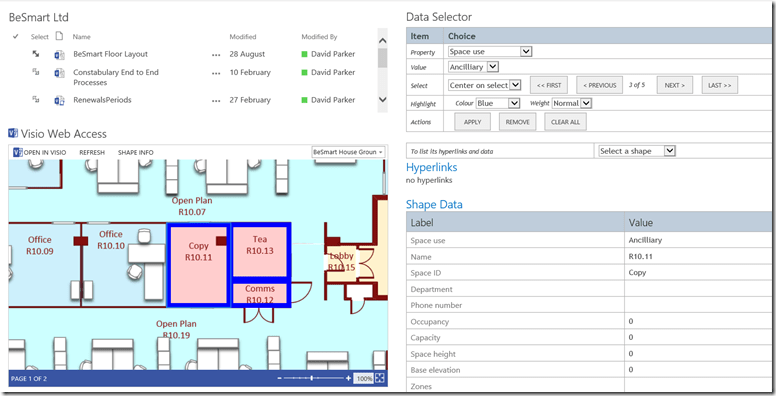The image size is (776, 396).
Task: Click the APPLY button
Action: pos(472,122)
